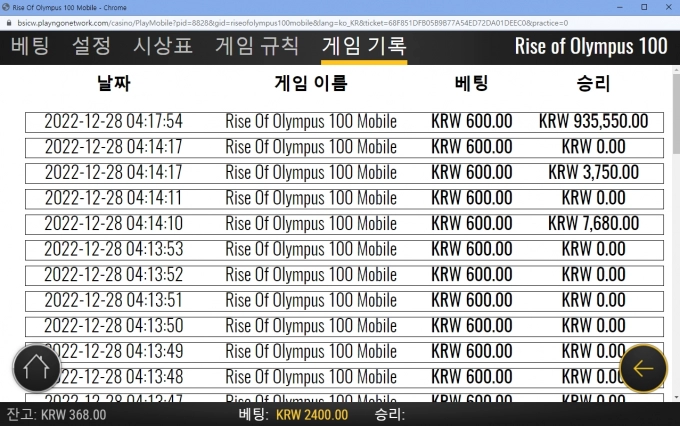The image size is (680, 426).
Task: Click the 잔고 balance display
Action: coord(56,415)
